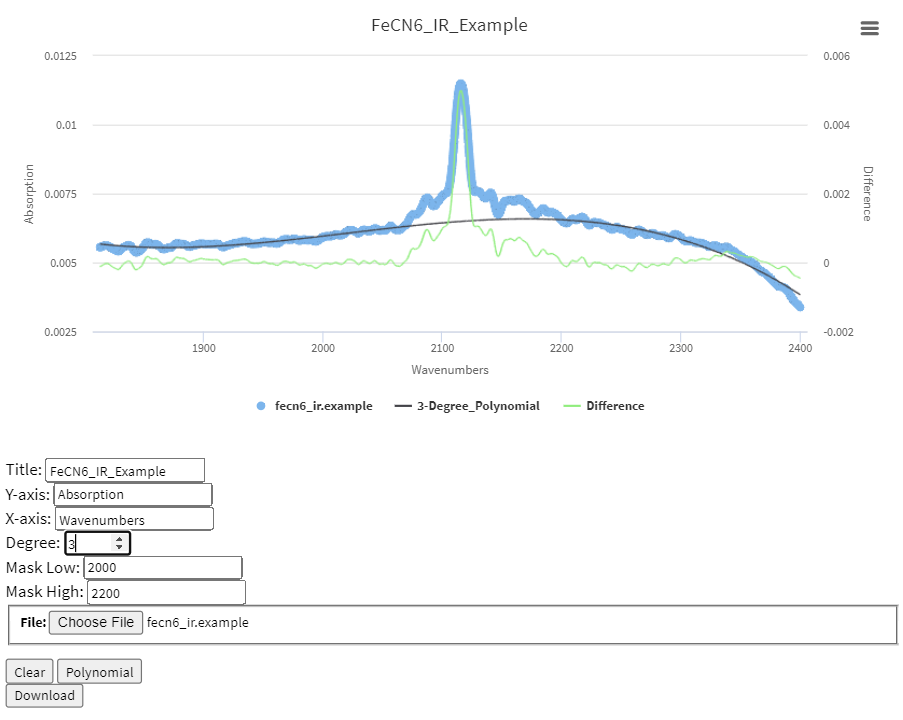Viewport: 903px width, 720px height.
Task: Hide the 3-Degree_Polynomial series via legend
Action: pos(477,406)
